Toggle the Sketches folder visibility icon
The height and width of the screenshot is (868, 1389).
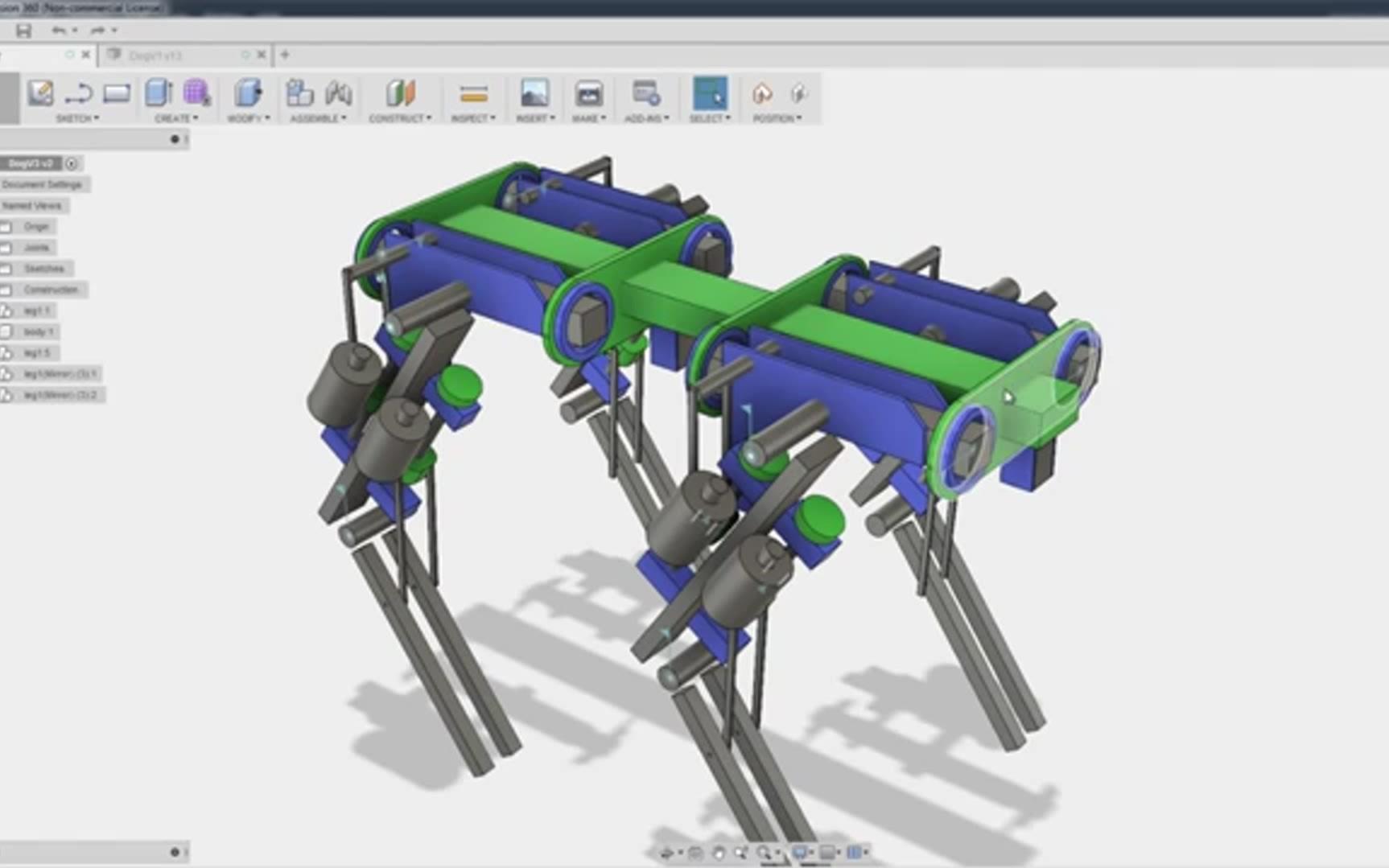point(6,269)
